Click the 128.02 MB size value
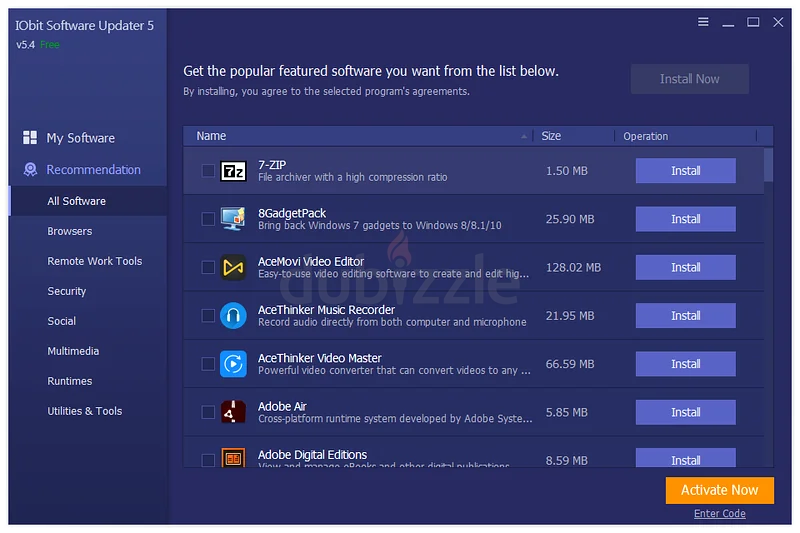Viewport: 800px width, 533px height. point(573,267)
